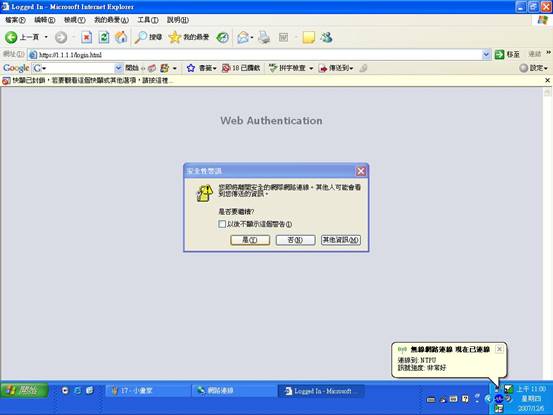Click More Info (其他資訊) button
This screenshot has height=415, width=553.
point(341,240)
